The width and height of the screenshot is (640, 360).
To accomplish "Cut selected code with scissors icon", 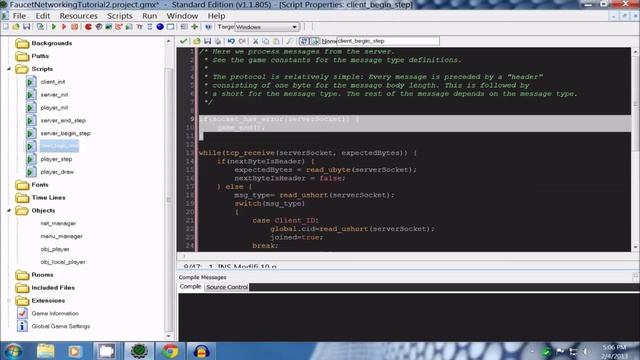I will pyautogui.click(x=256, y=41).
